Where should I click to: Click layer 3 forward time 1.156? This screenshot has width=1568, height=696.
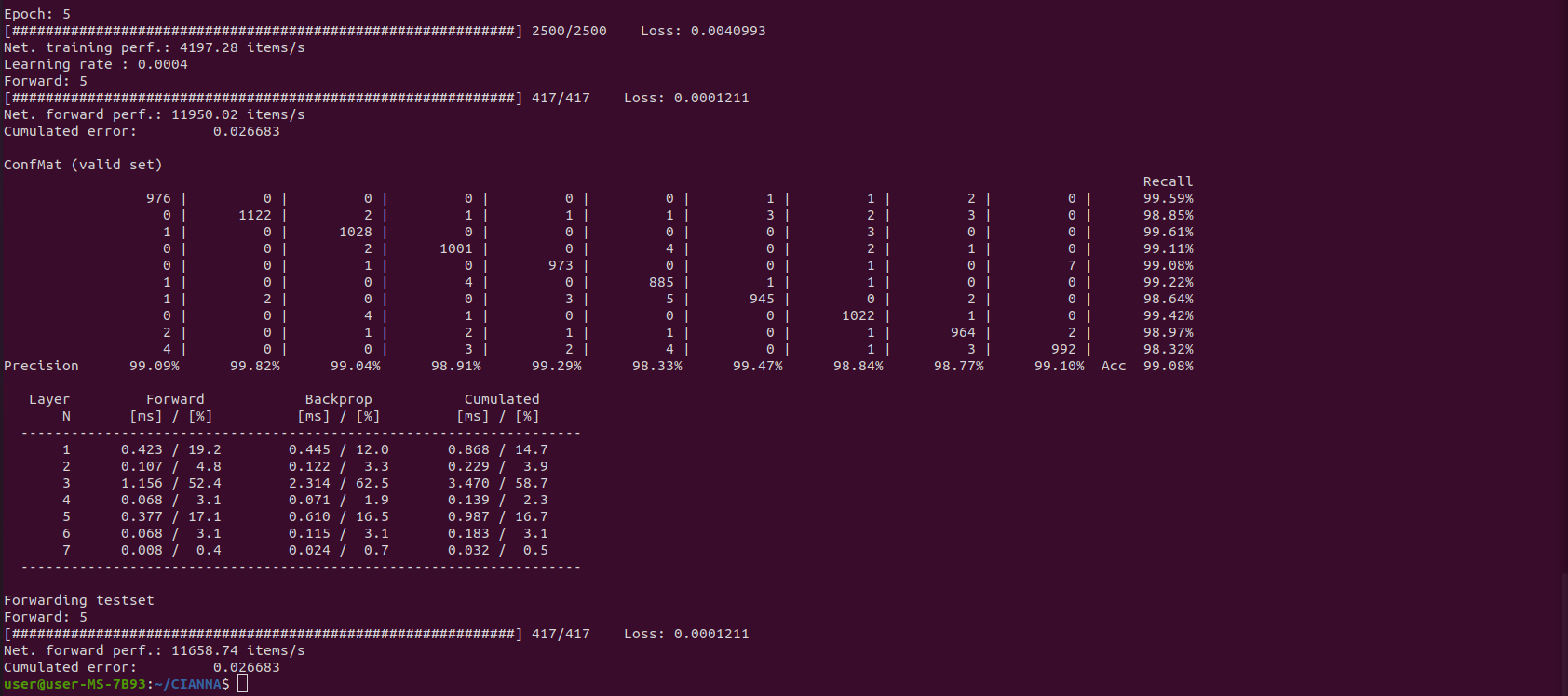pos(142,483)
